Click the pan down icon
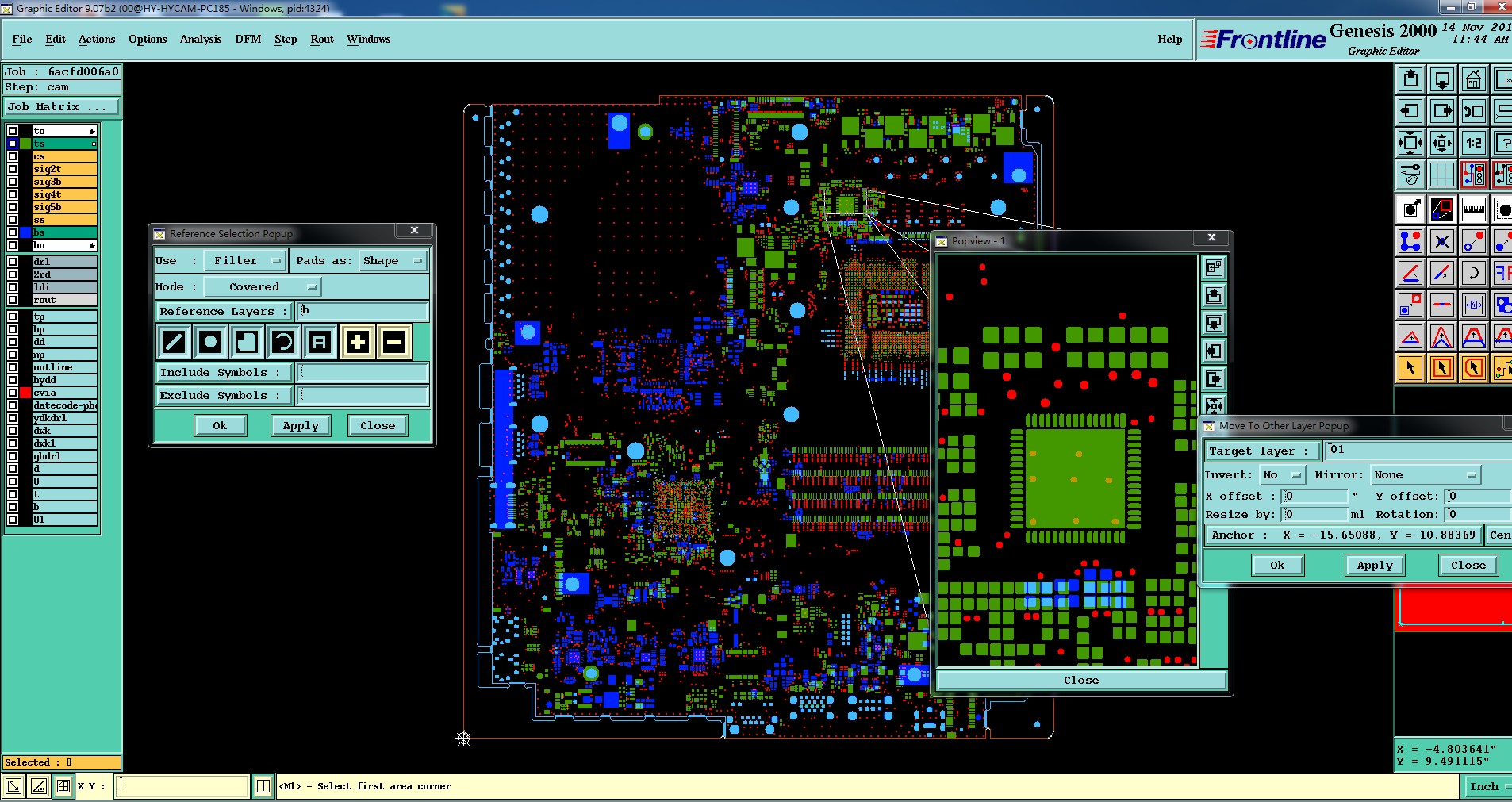 click(1442, 79)
